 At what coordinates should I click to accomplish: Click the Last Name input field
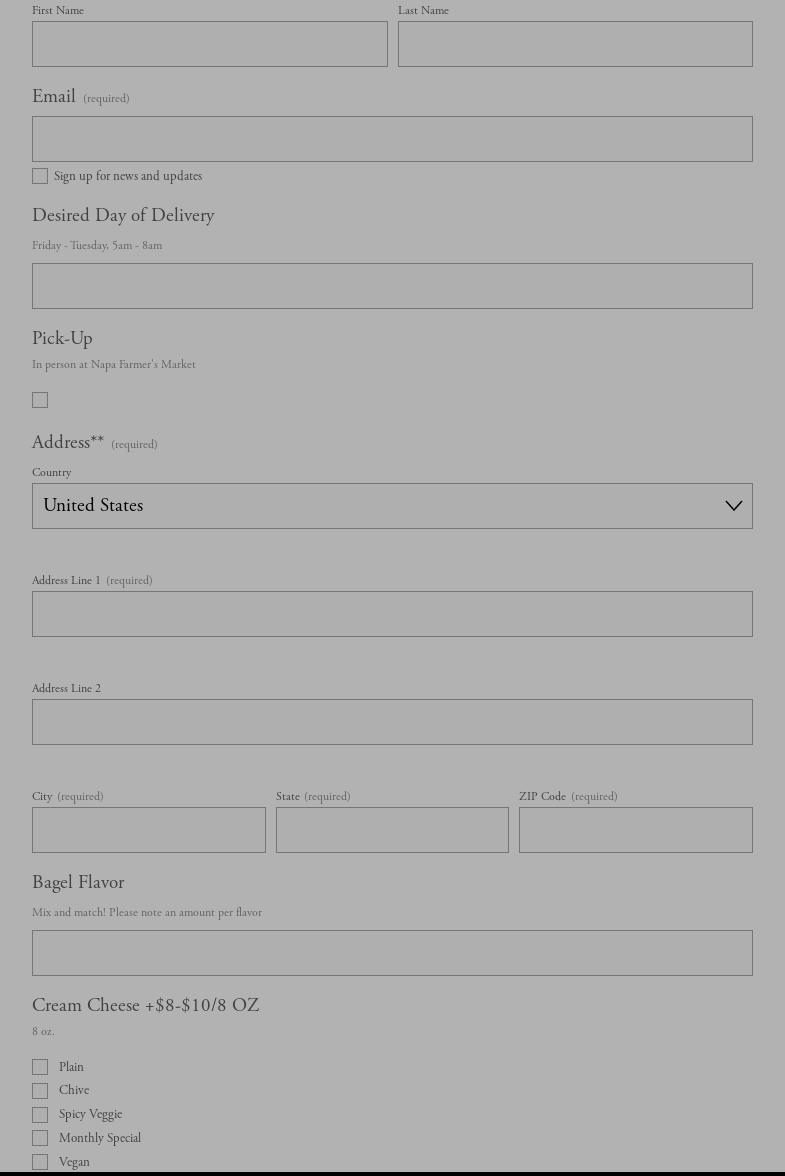point(574,44)
